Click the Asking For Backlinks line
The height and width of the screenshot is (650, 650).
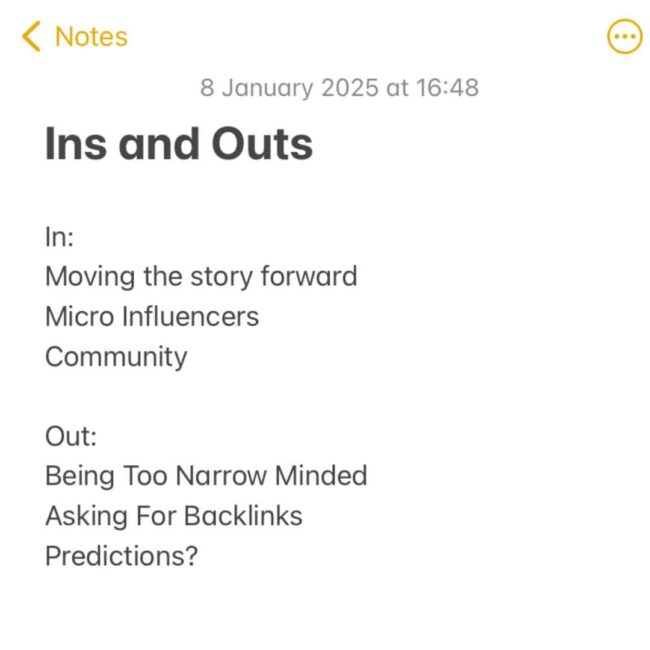(x=174, y=516)
